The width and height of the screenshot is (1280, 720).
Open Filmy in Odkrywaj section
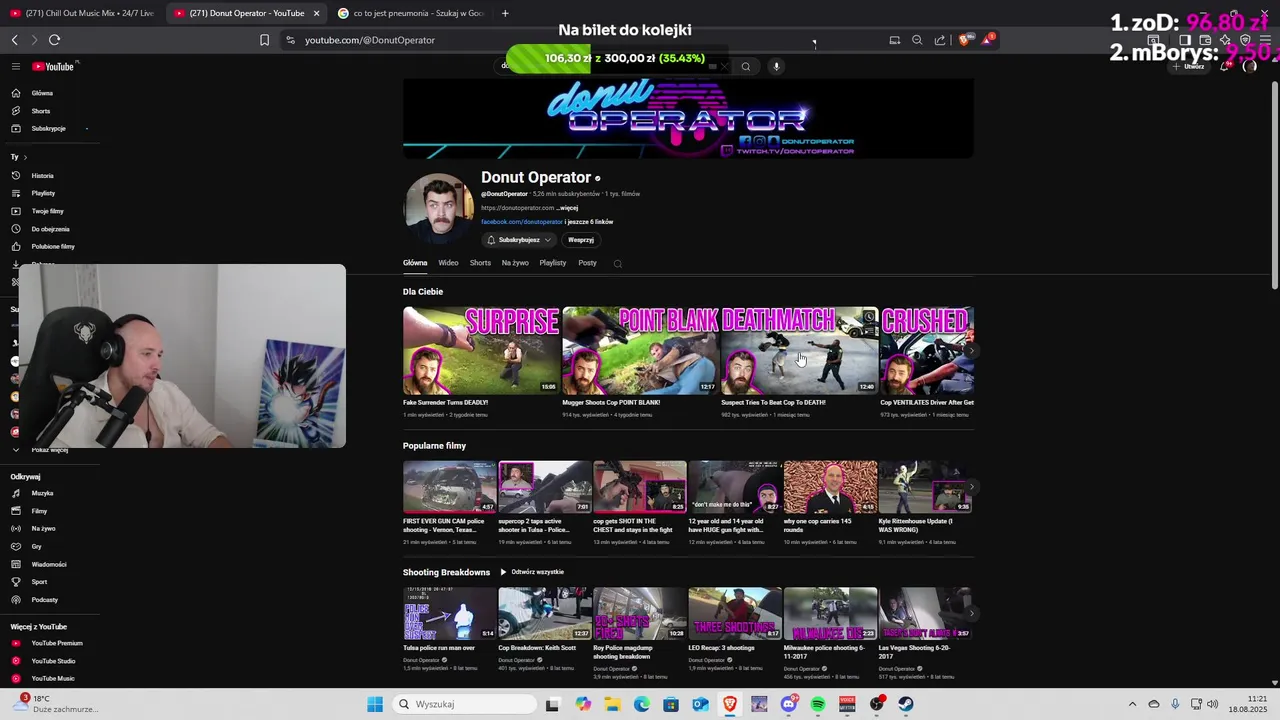tap(39, 511)
